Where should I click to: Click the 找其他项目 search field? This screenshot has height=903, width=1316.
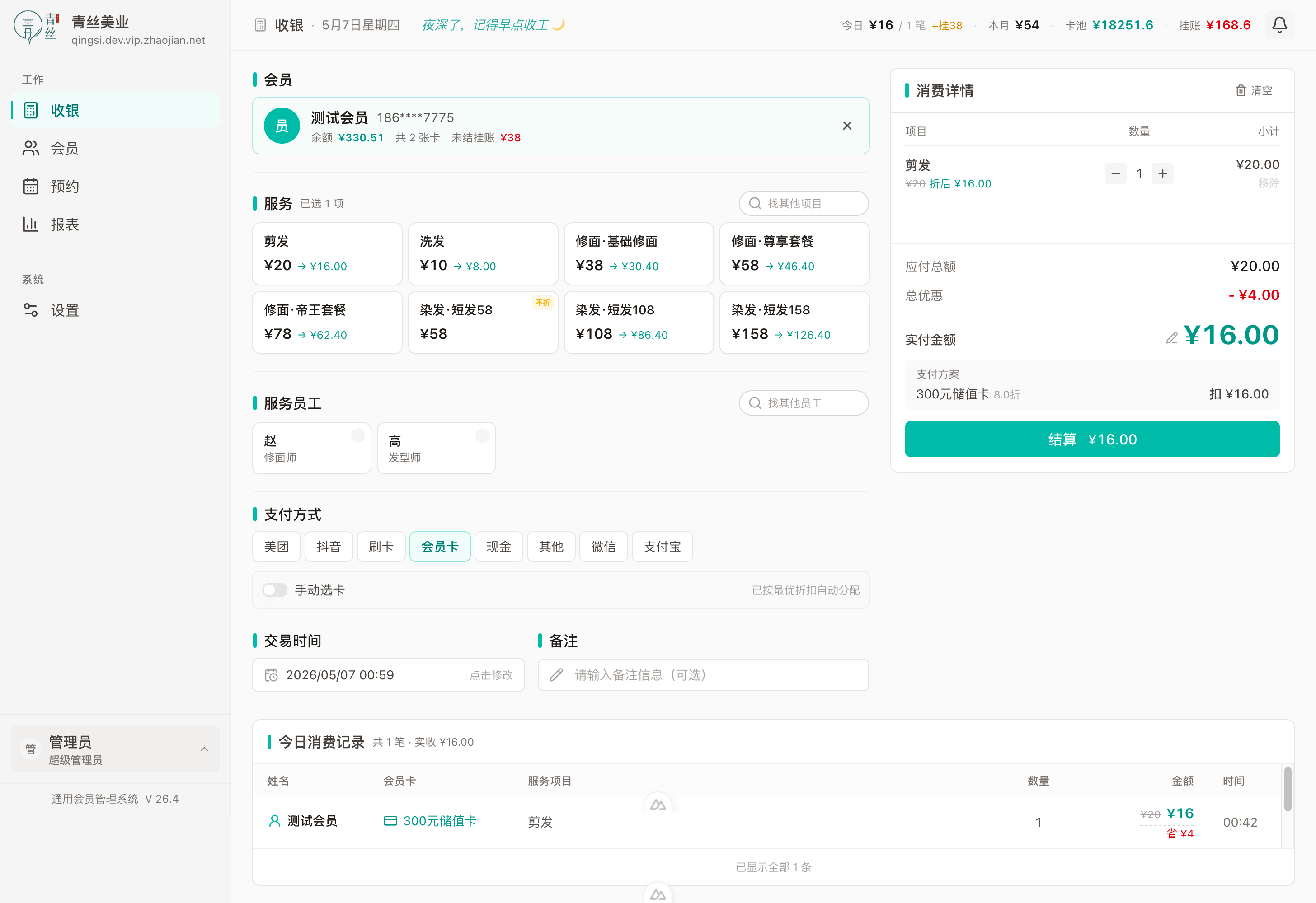(x=804, y=203)
